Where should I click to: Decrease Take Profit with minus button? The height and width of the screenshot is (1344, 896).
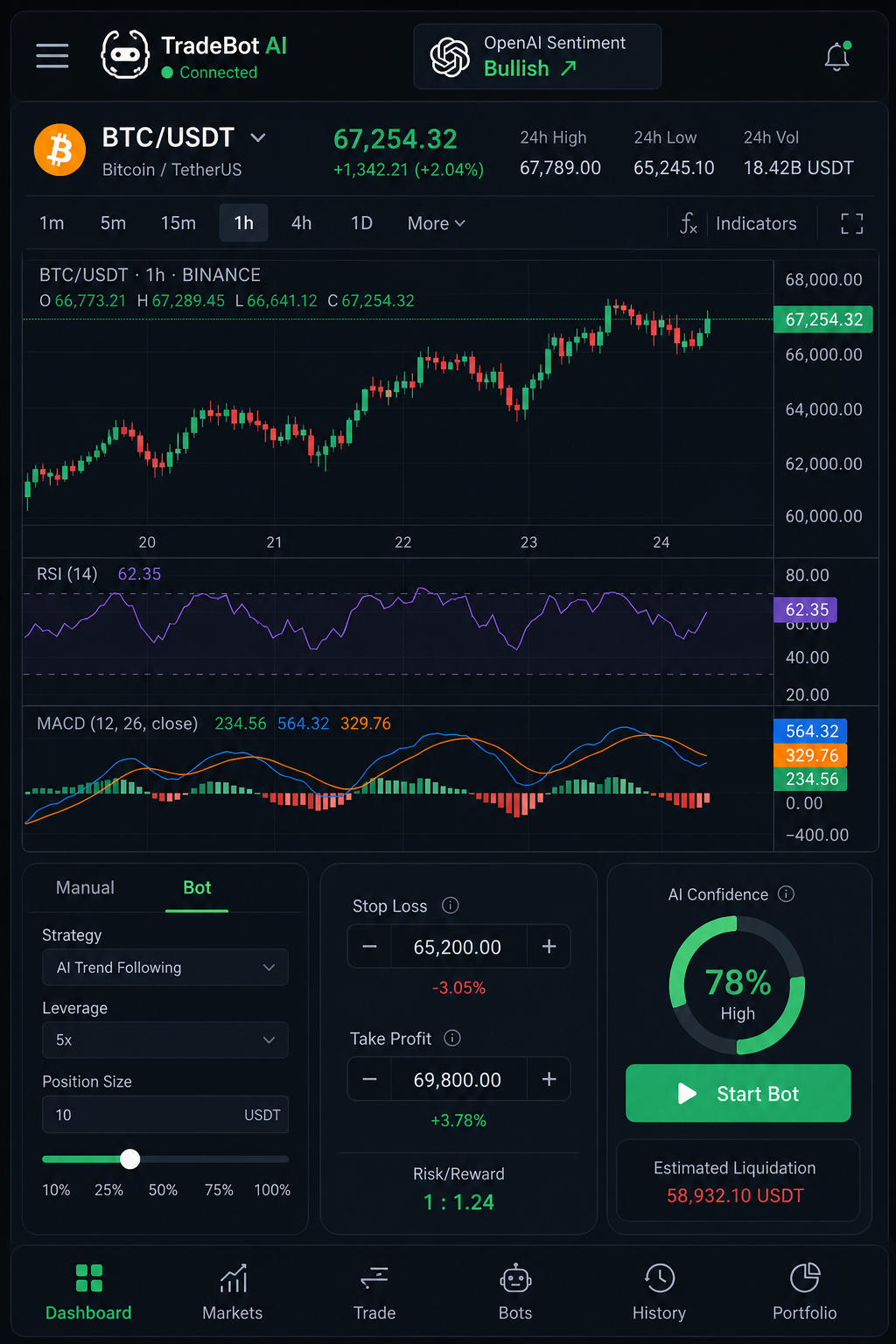[369, 1079]
